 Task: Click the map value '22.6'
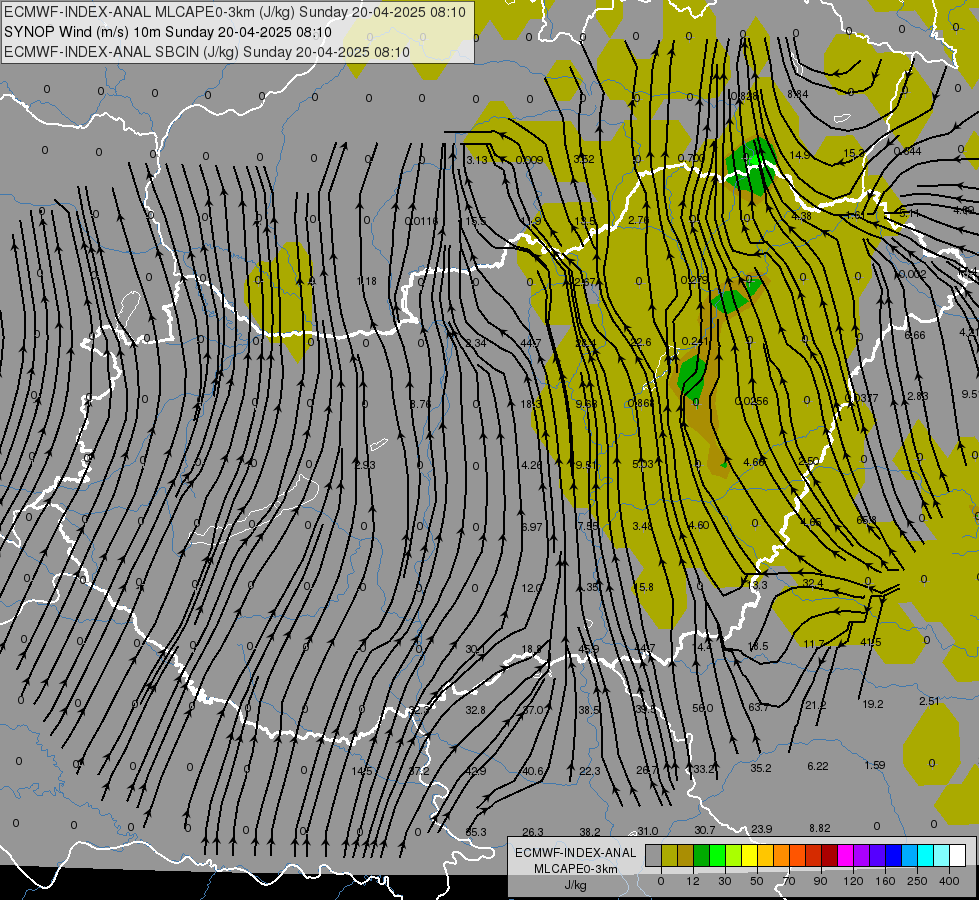tap(641, 342)
